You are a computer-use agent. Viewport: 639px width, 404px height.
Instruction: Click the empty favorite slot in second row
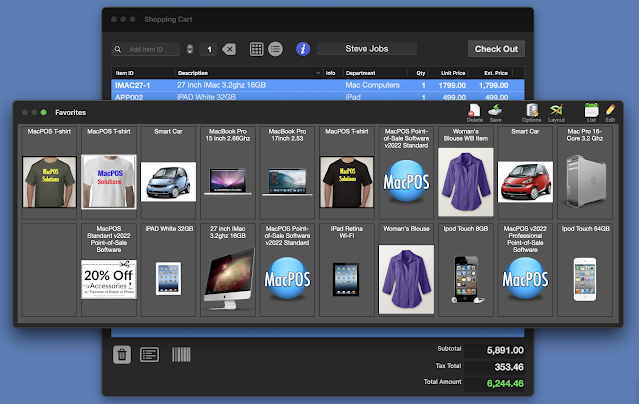point(49,270)
